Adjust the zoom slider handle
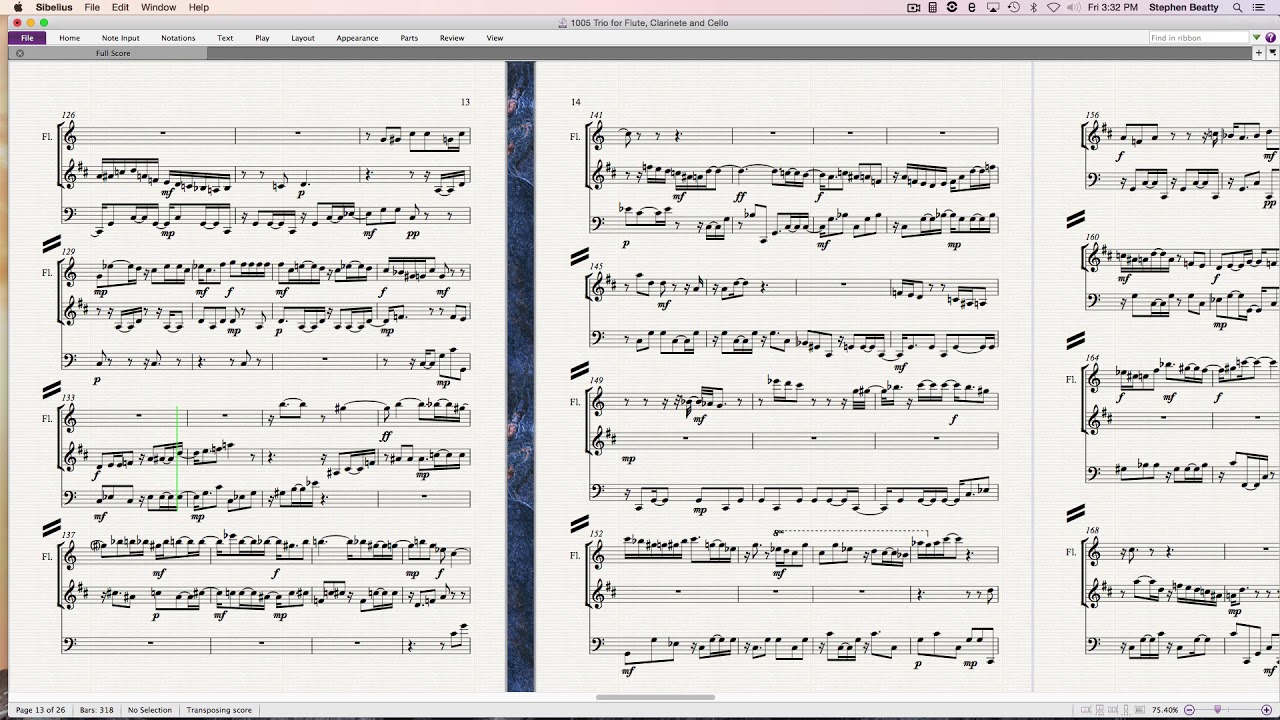1280x720 pixels. [1218, 709]
